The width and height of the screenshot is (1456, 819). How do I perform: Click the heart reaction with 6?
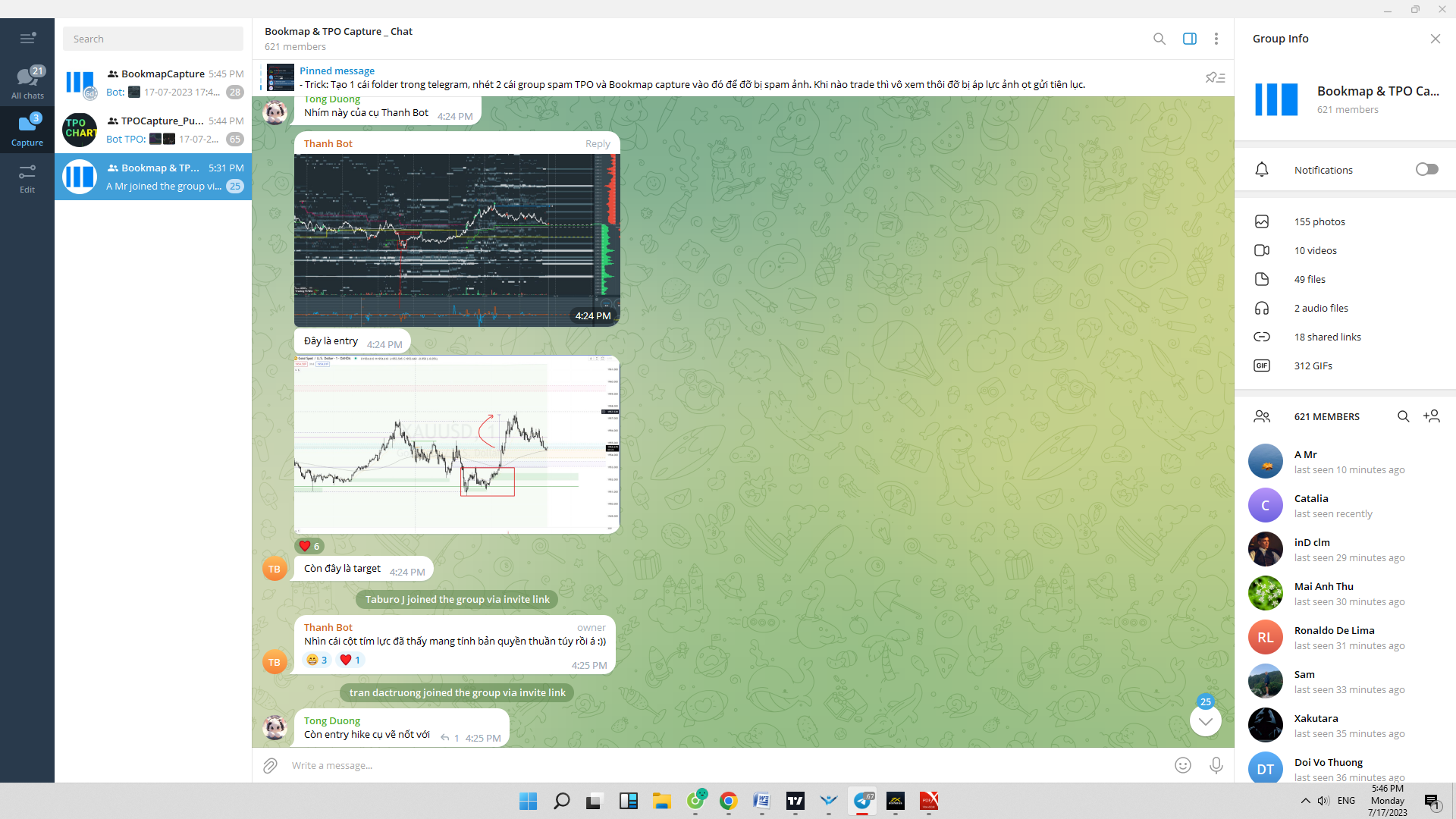[x=309, y=546]
